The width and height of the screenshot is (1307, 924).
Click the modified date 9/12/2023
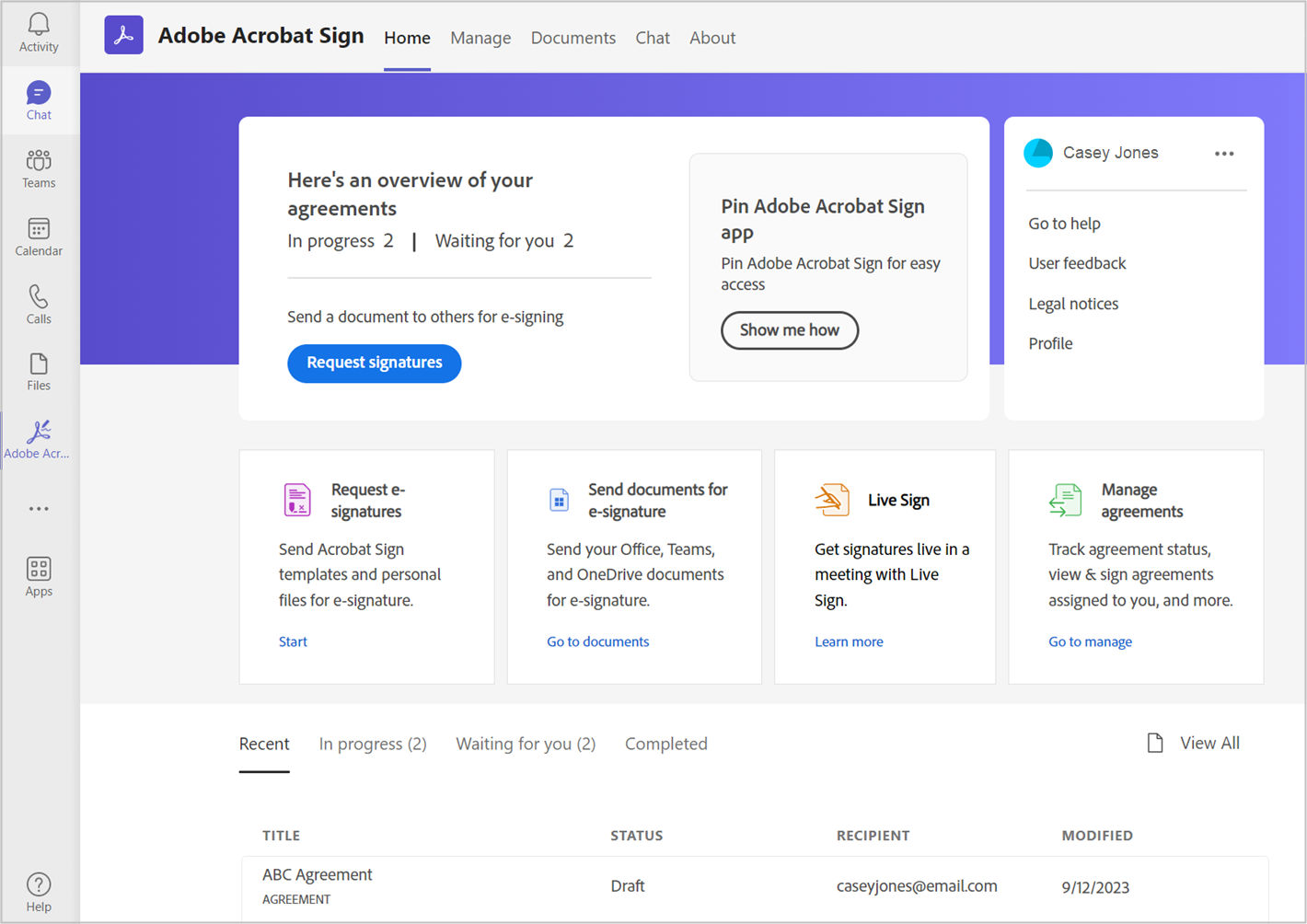click(1095, 887)
